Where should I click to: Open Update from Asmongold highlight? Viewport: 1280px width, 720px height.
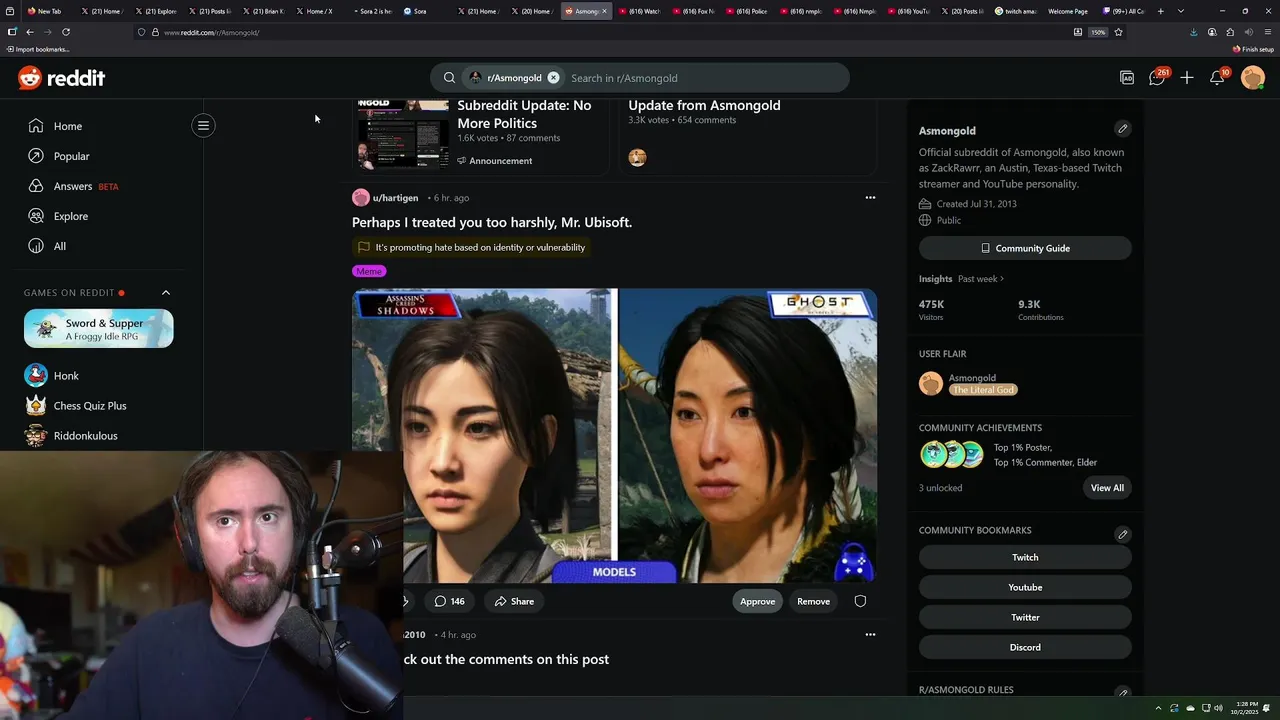tap(704, 105)
